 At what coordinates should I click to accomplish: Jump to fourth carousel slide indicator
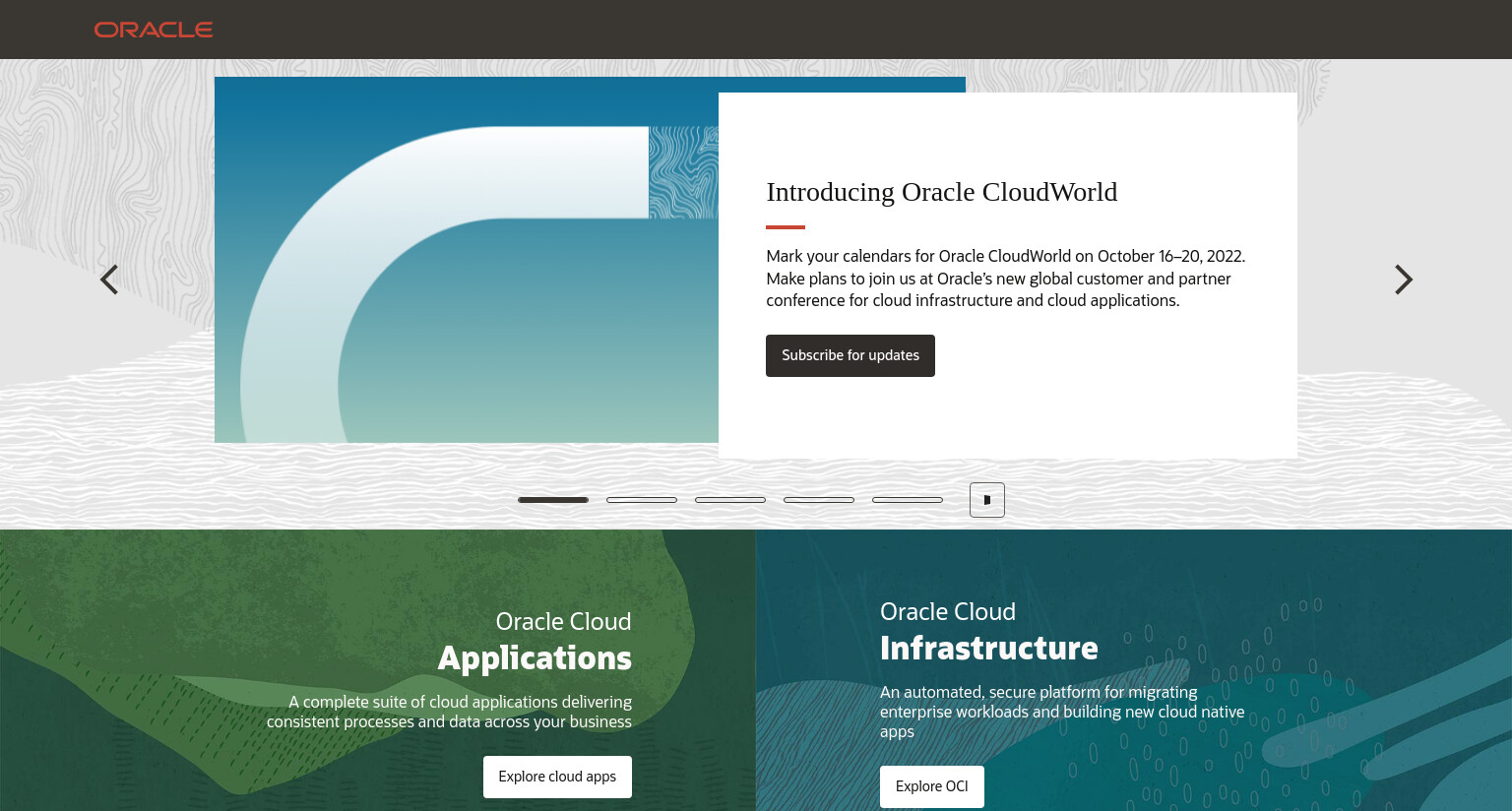pos(819,500)
